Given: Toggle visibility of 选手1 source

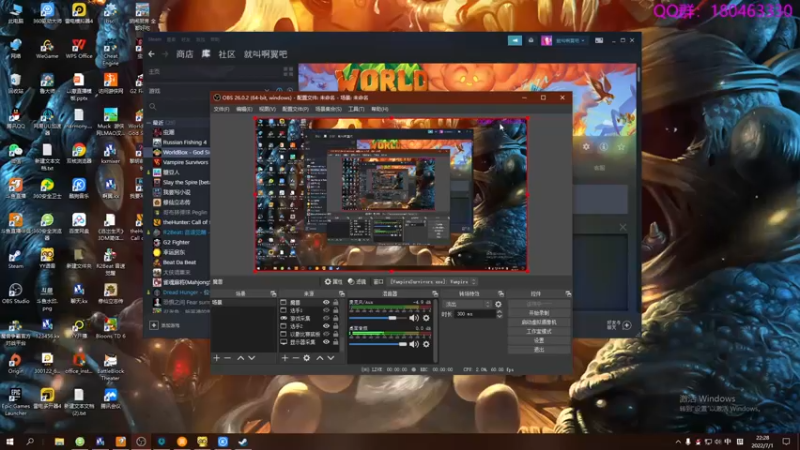Looking at the screenshot, I should pyautogui.click(x=326, y=310).
